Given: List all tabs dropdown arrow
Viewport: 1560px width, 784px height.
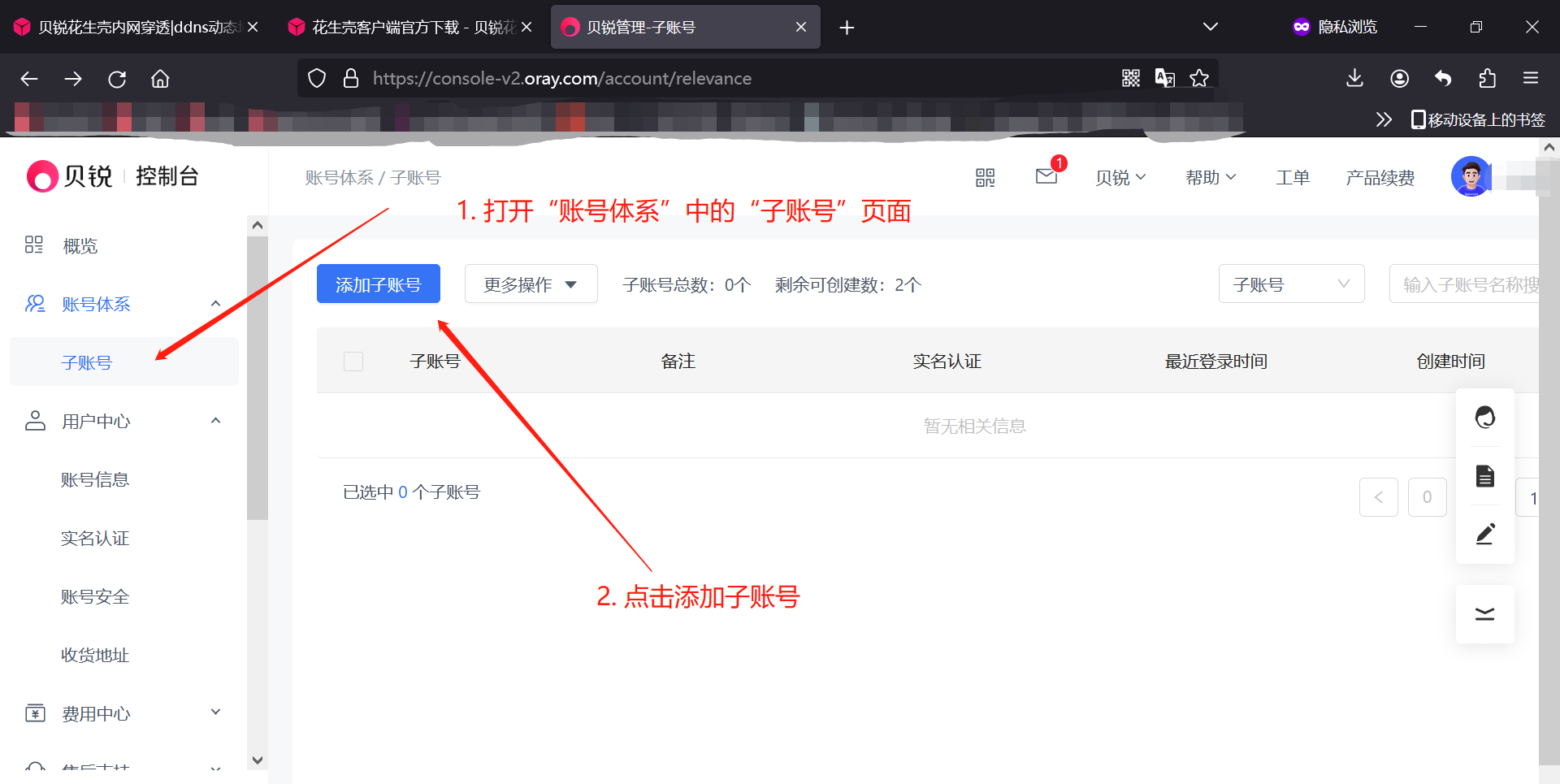Looking at the screenshot, I should (x=1211, y=27).
